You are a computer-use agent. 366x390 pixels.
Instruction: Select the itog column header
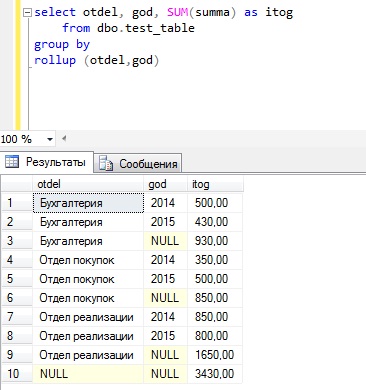[215, 184]
